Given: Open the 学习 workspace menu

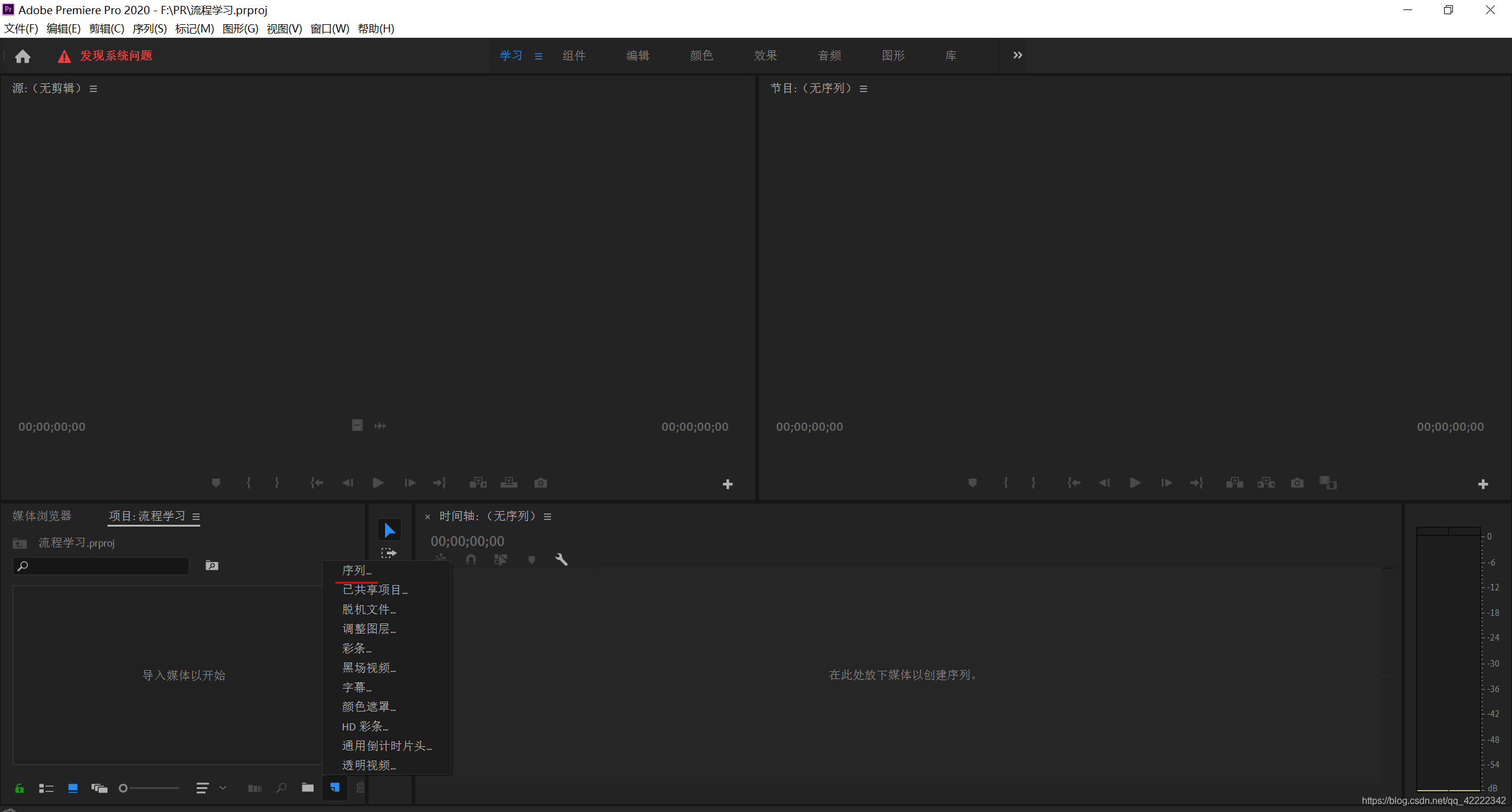Looking at the screenshot, I should coord(539,56).
